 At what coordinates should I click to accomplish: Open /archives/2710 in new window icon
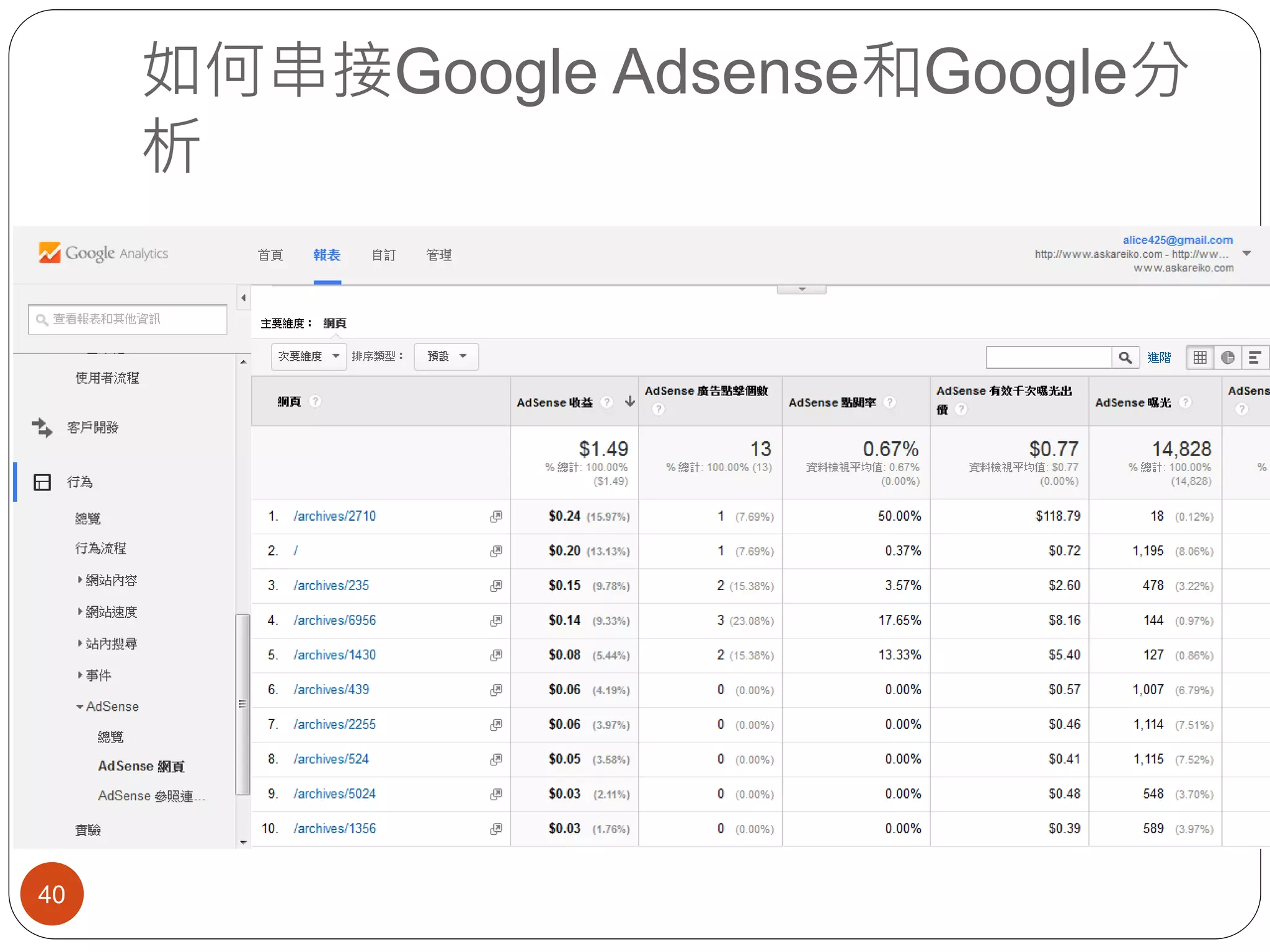(496, 516)
